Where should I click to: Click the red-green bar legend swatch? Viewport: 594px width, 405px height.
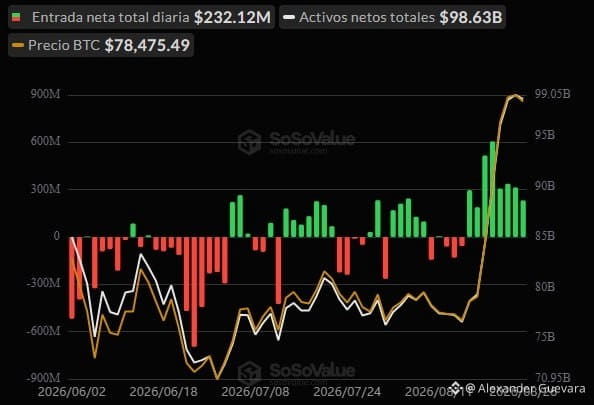click(16, 17)
